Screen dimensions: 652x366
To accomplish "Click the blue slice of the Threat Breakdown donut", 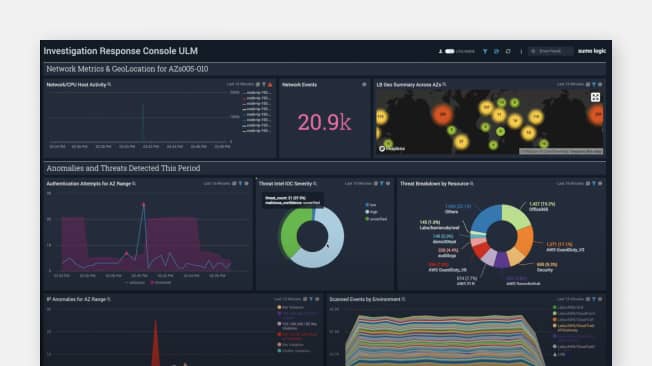I will coord(487,218).
